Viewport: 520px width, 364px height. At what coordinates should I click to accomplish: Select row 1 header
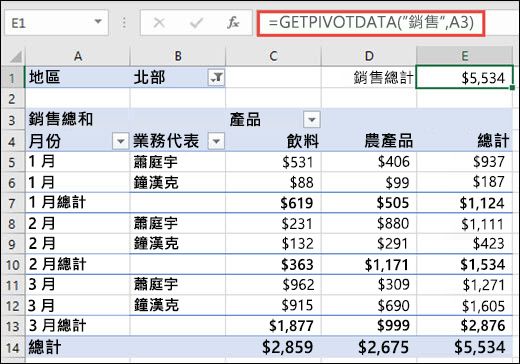coord(13,78)
